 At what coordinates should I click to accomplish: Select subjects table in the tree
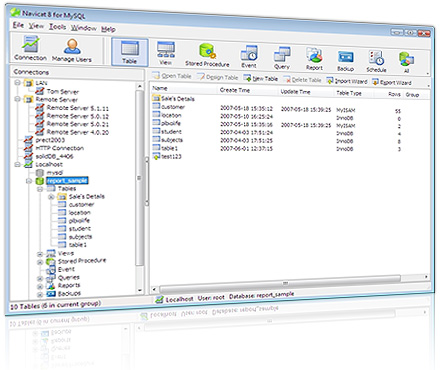coord(80,237)
